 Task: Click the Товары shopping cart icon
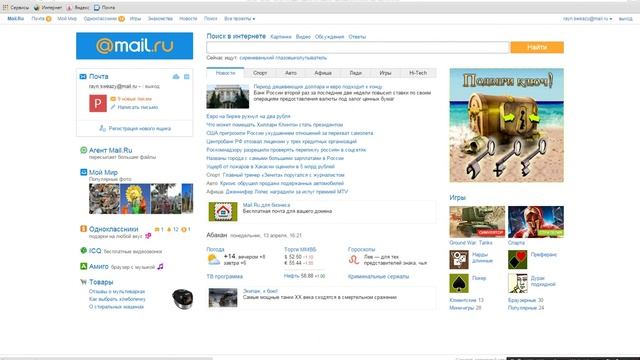pos(84,282)
